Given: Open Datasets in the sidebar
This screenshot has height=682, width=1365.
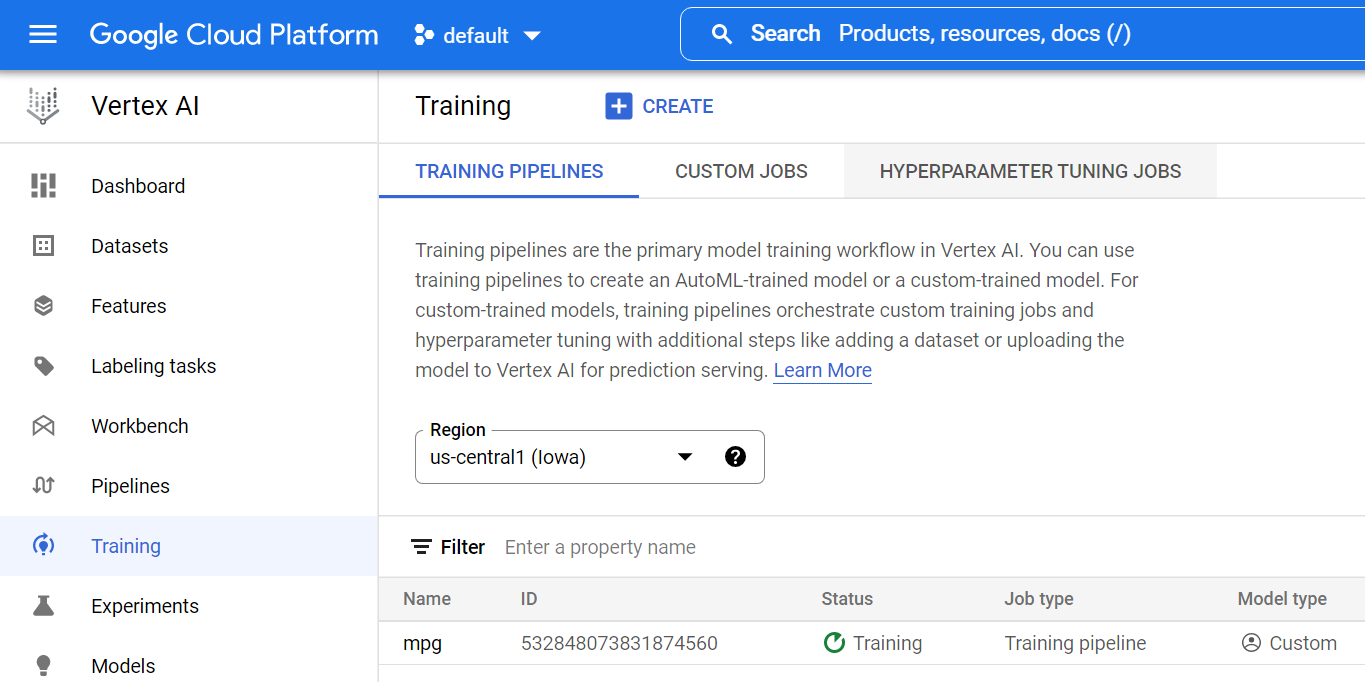Looking at the screenshot, I should [x=189, y=246].
